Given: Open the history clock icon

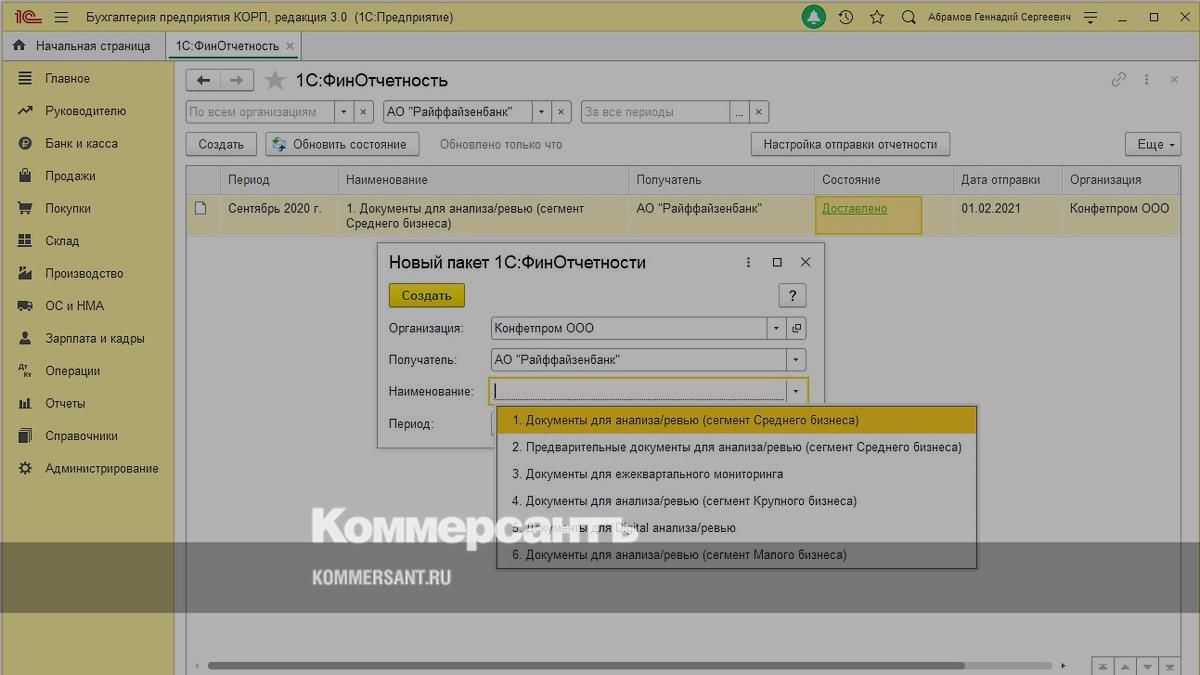Looking at the screenshot, I should (846, 17).
